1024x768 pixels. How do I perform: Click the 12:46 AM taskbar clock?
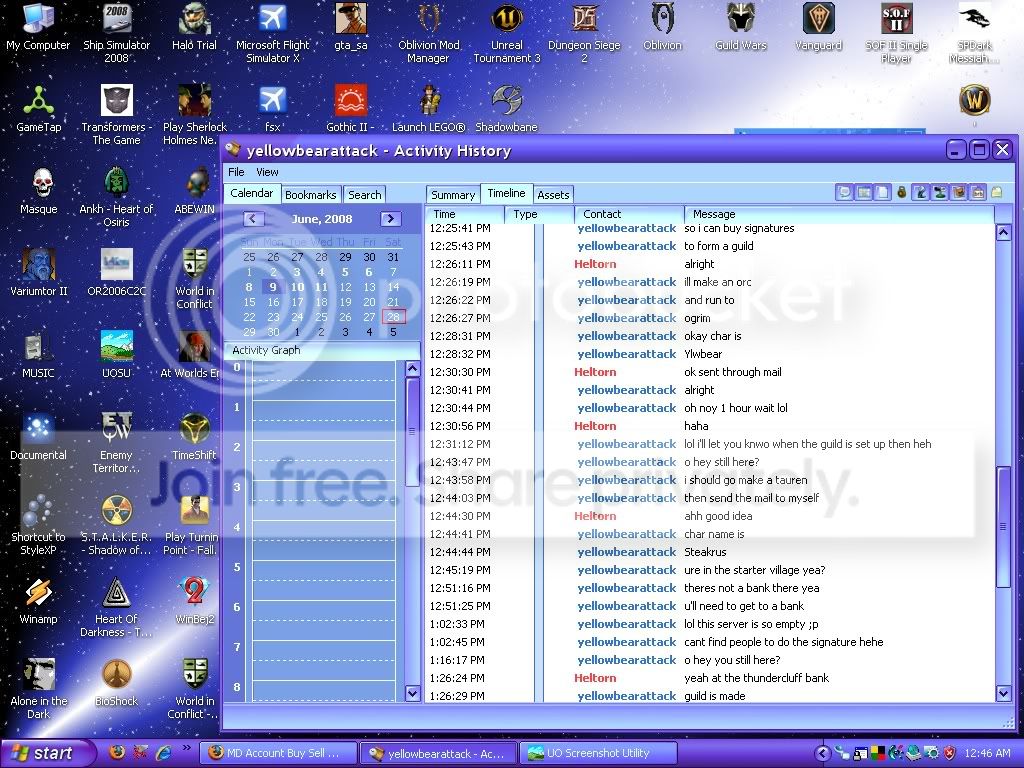987,754
